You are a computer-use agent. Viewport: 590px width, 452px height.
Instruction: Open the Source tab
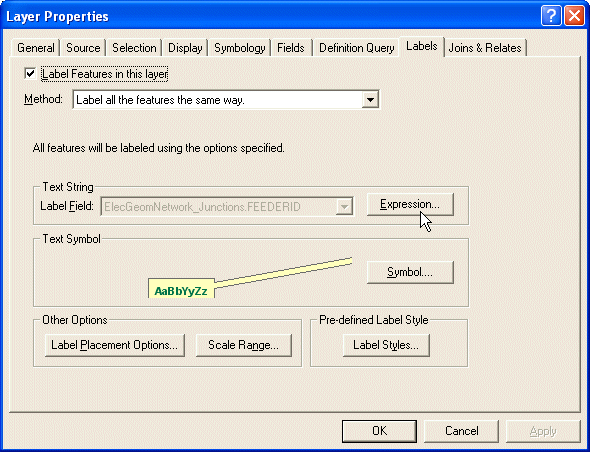click(x=83, y=48)
